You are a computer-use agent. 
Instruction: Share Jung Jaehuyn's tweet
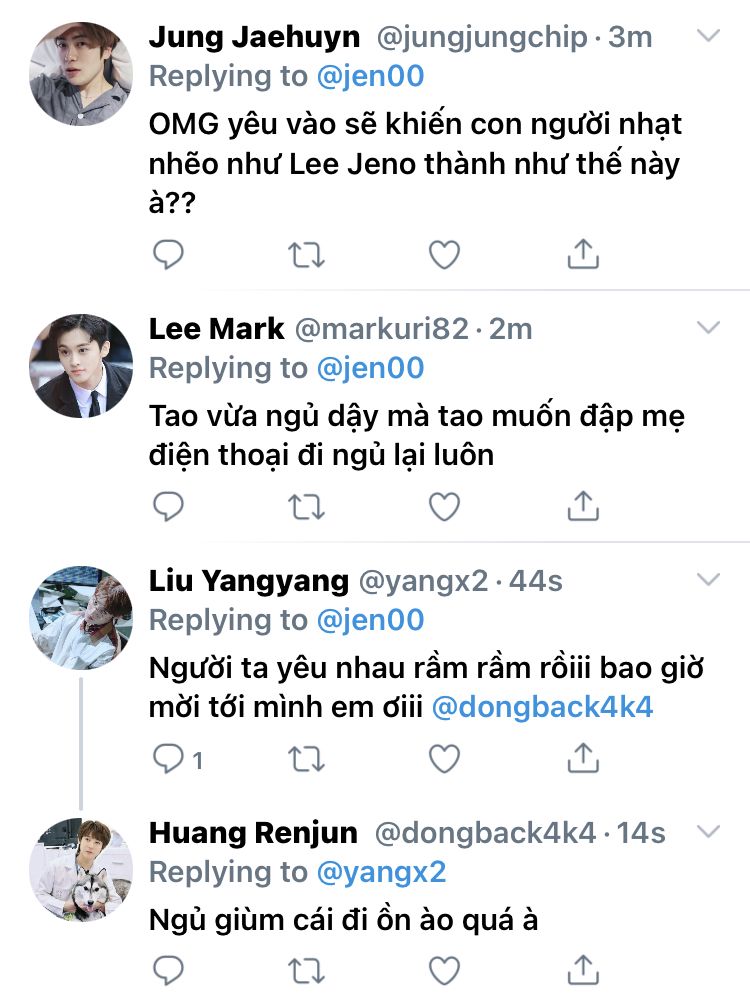[x=582, y=255]
